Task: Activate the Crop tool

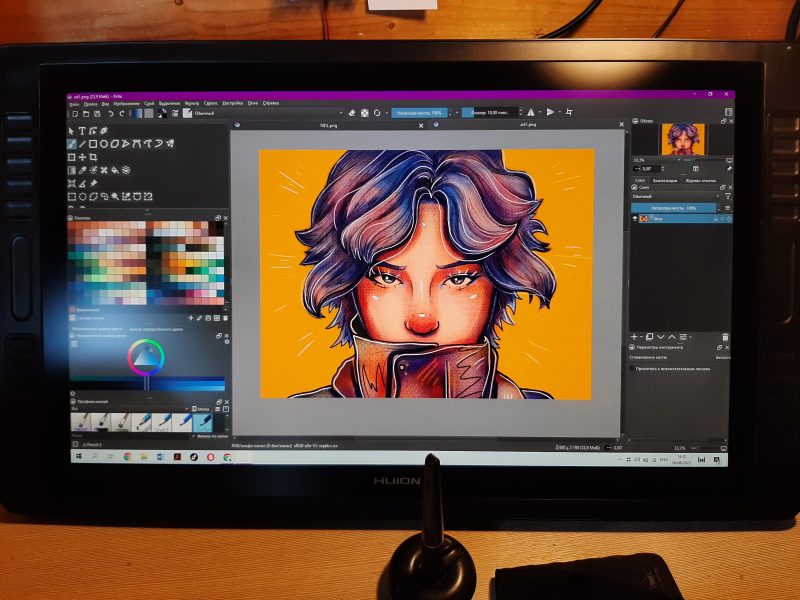Action: (x=93, y=157)
